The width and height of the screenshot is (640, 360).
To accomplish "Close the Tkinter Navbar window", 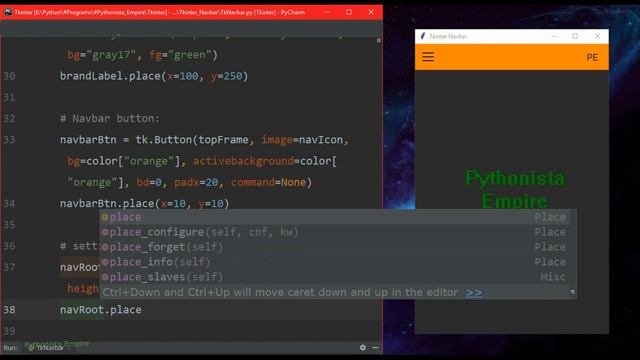I will click(x=597, y=36).
